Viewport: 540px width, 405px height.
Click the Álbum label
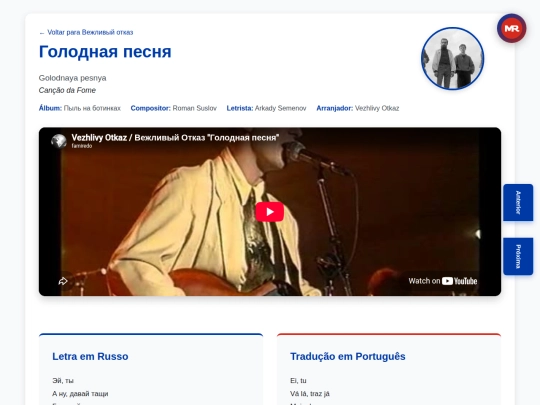click(x=50, y=108)
